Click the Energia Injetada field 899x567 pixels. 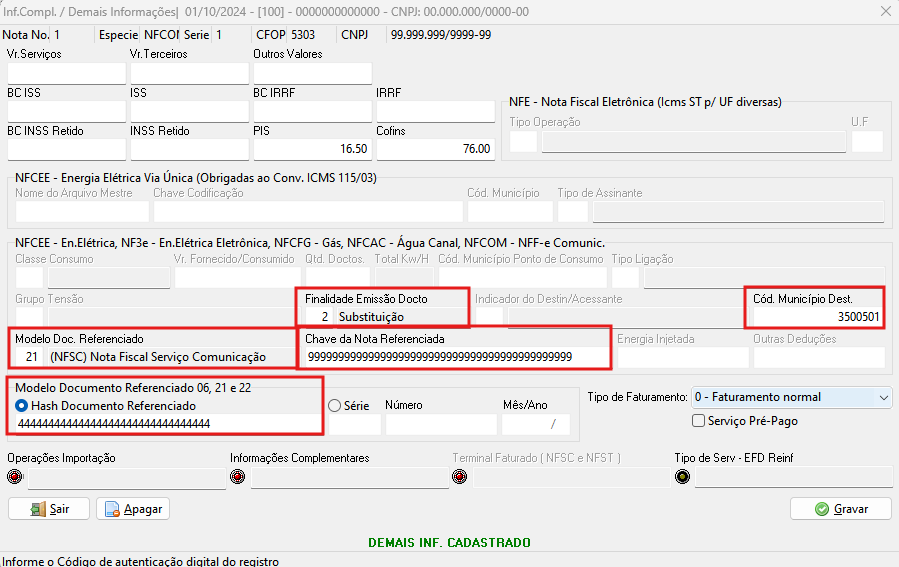coord(683,357)
